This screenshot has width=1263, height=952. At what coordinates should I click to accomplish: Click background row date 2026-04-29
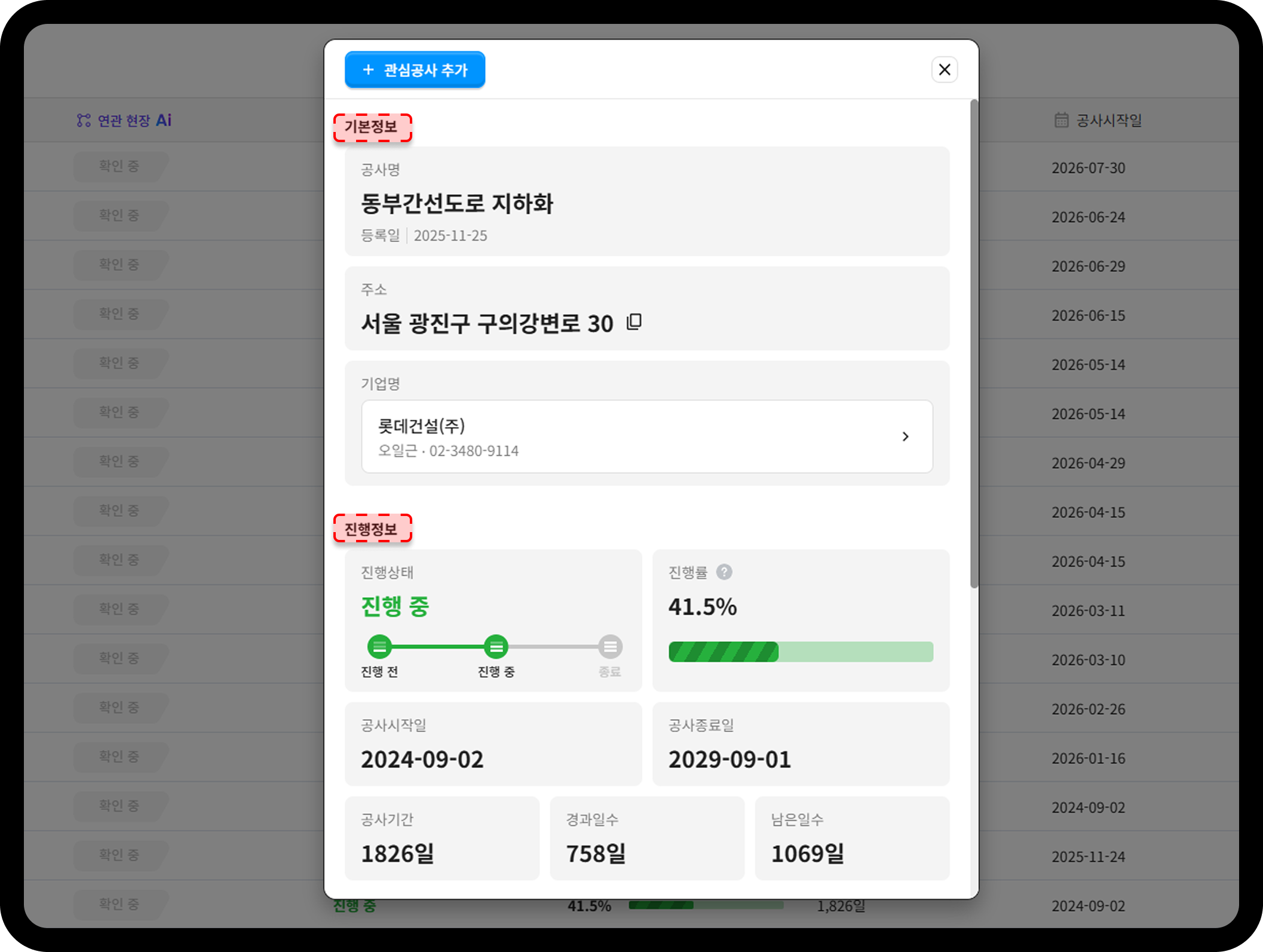(x=1088, y=463)
